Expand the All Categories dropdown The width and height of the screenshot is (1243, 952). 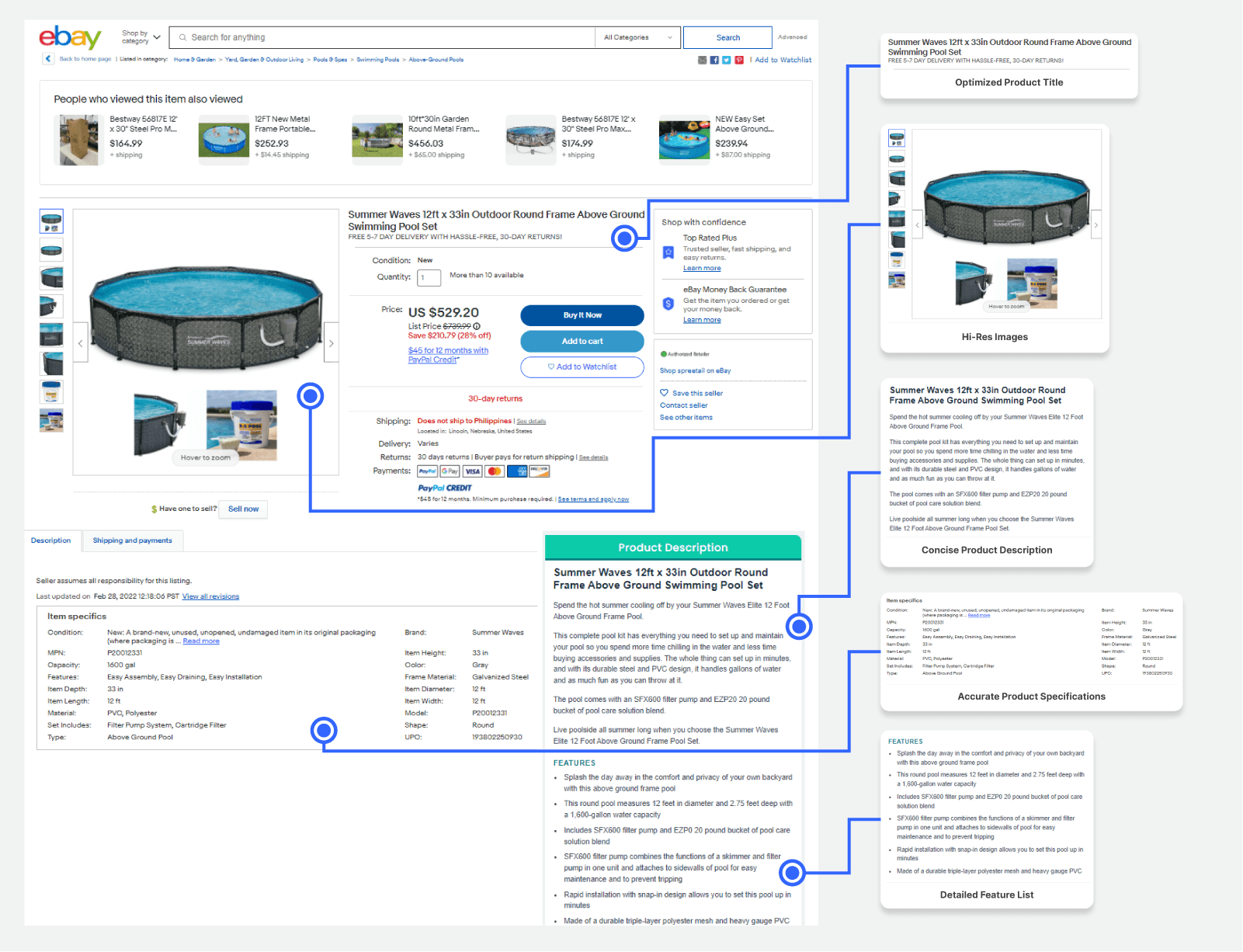pyautogui.click(x=637, y=37)
